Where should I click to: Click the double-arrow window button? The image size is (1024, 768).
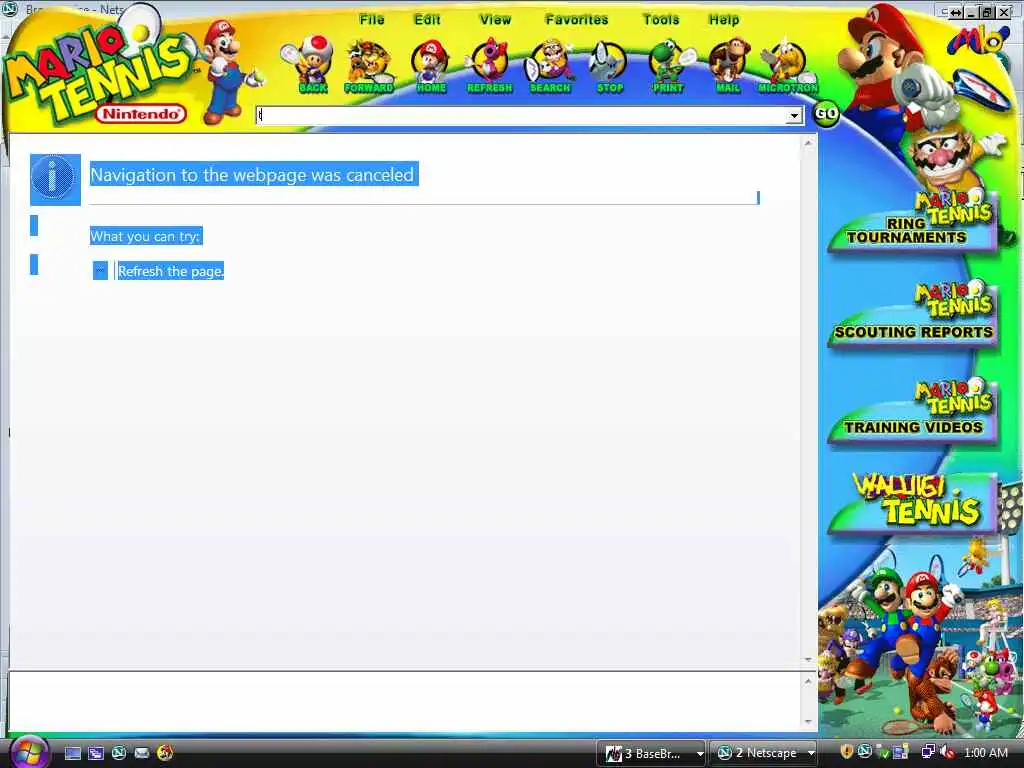(955, 12)
